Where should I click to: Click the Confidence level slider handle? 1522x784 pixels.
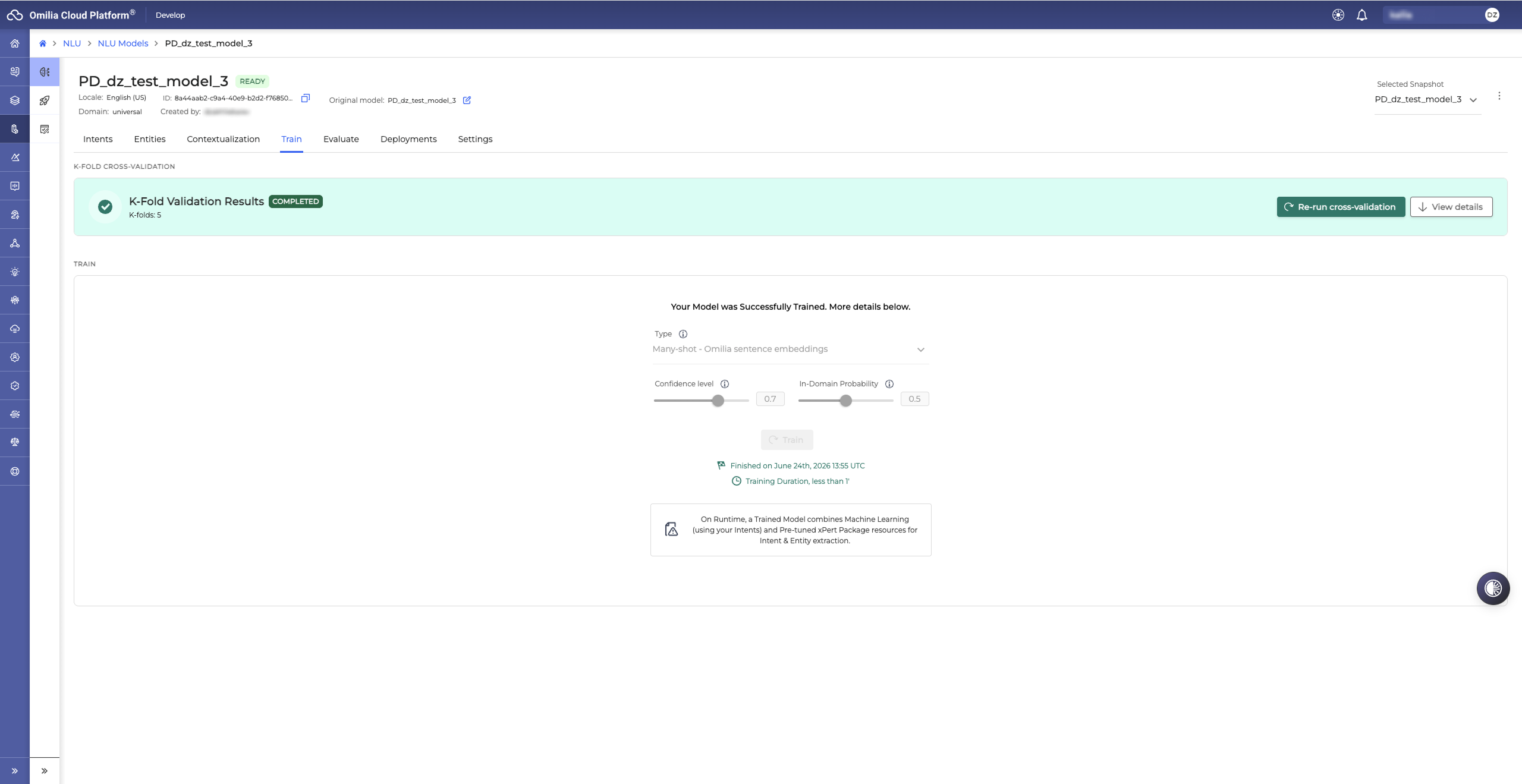point(718,401)
